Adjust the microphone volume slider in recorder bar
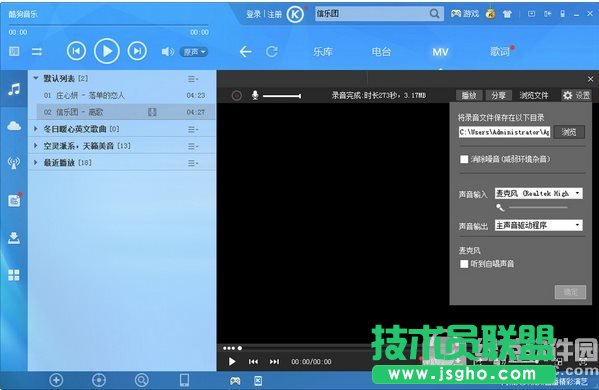The height and width of the screenshot is (390, 599). pos(282,95)
